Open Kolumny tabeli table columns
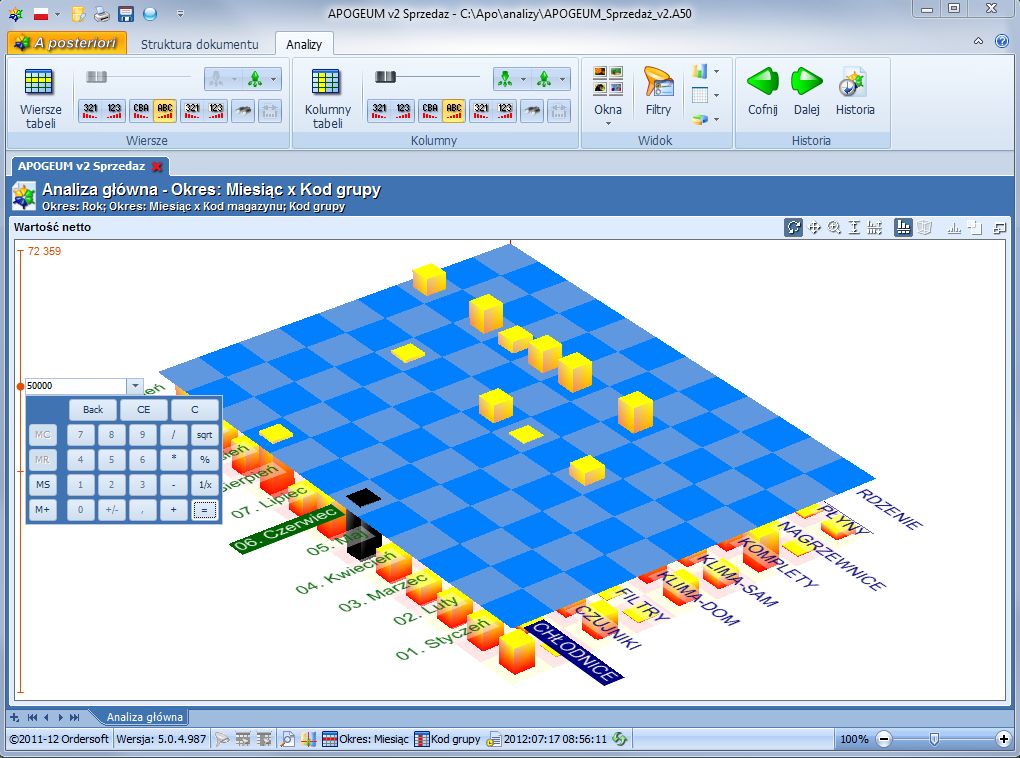Image resolution: width=1020 pixels, height=758 pixels. 327,96
